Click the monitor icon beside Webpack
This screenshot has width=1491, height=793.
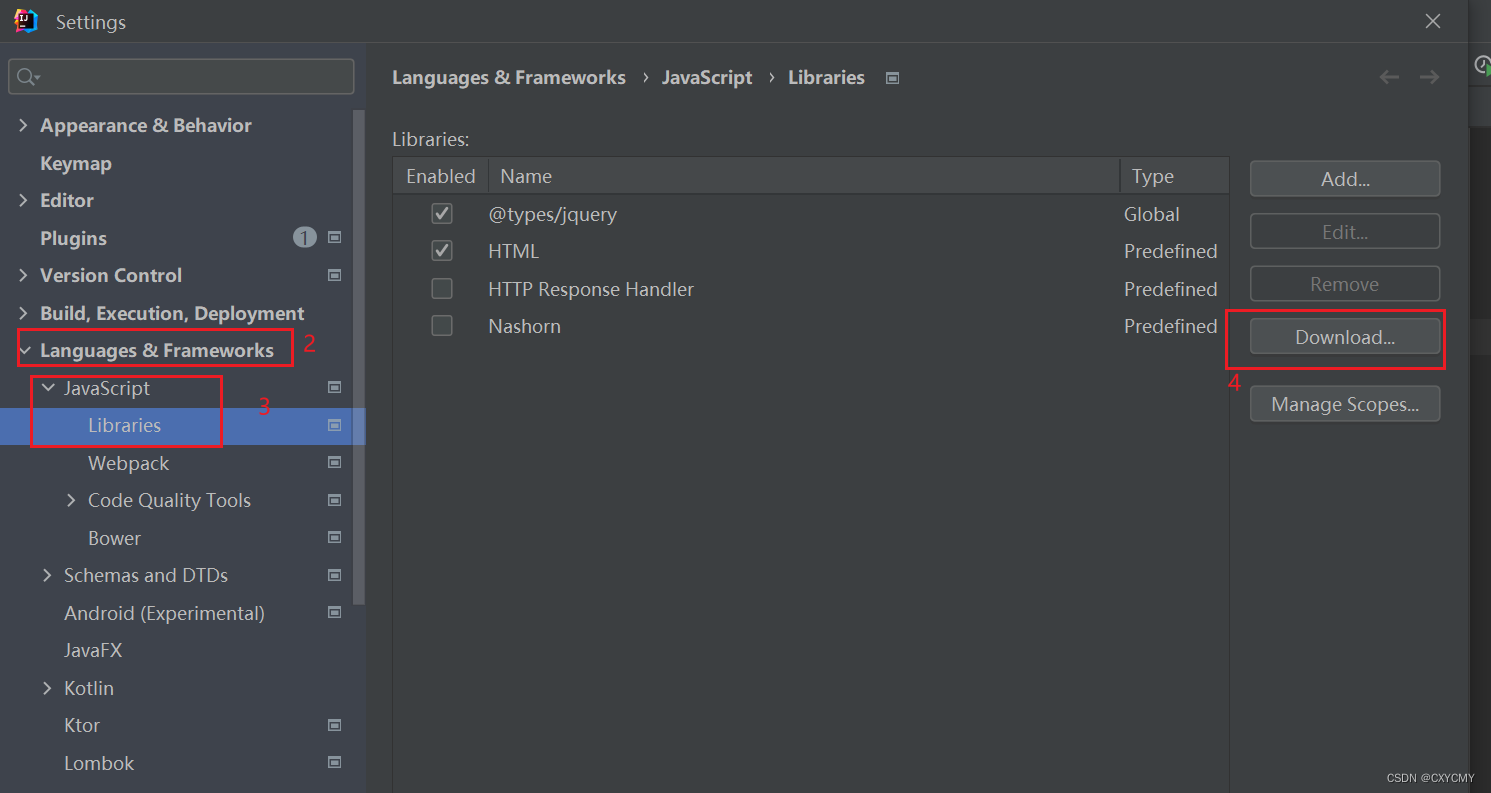[x=334, y=462]
